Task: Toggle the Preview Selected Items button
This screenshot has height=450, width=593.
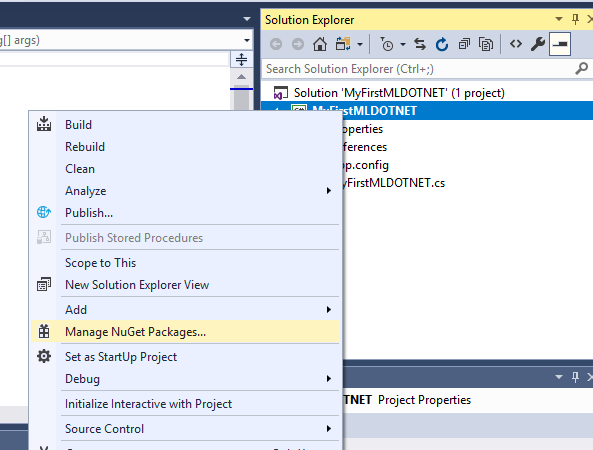Action: coord(560,44)
